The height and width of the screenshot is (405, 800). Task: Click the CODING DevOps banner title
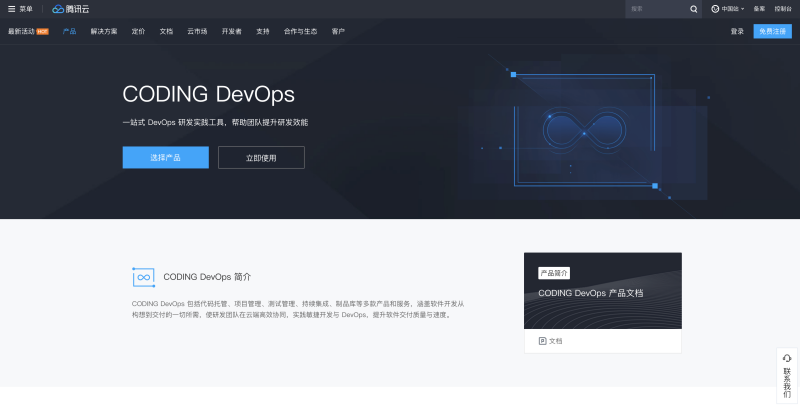209,94
